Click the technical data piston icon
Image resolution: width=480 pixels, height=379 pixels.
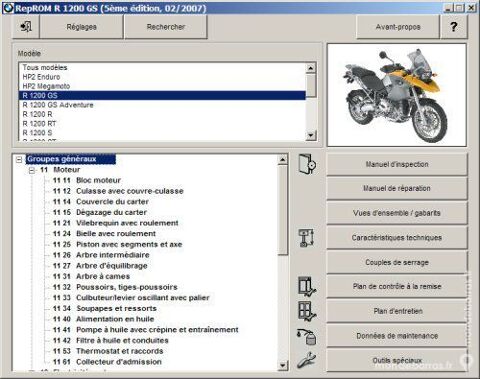(307, 238)
